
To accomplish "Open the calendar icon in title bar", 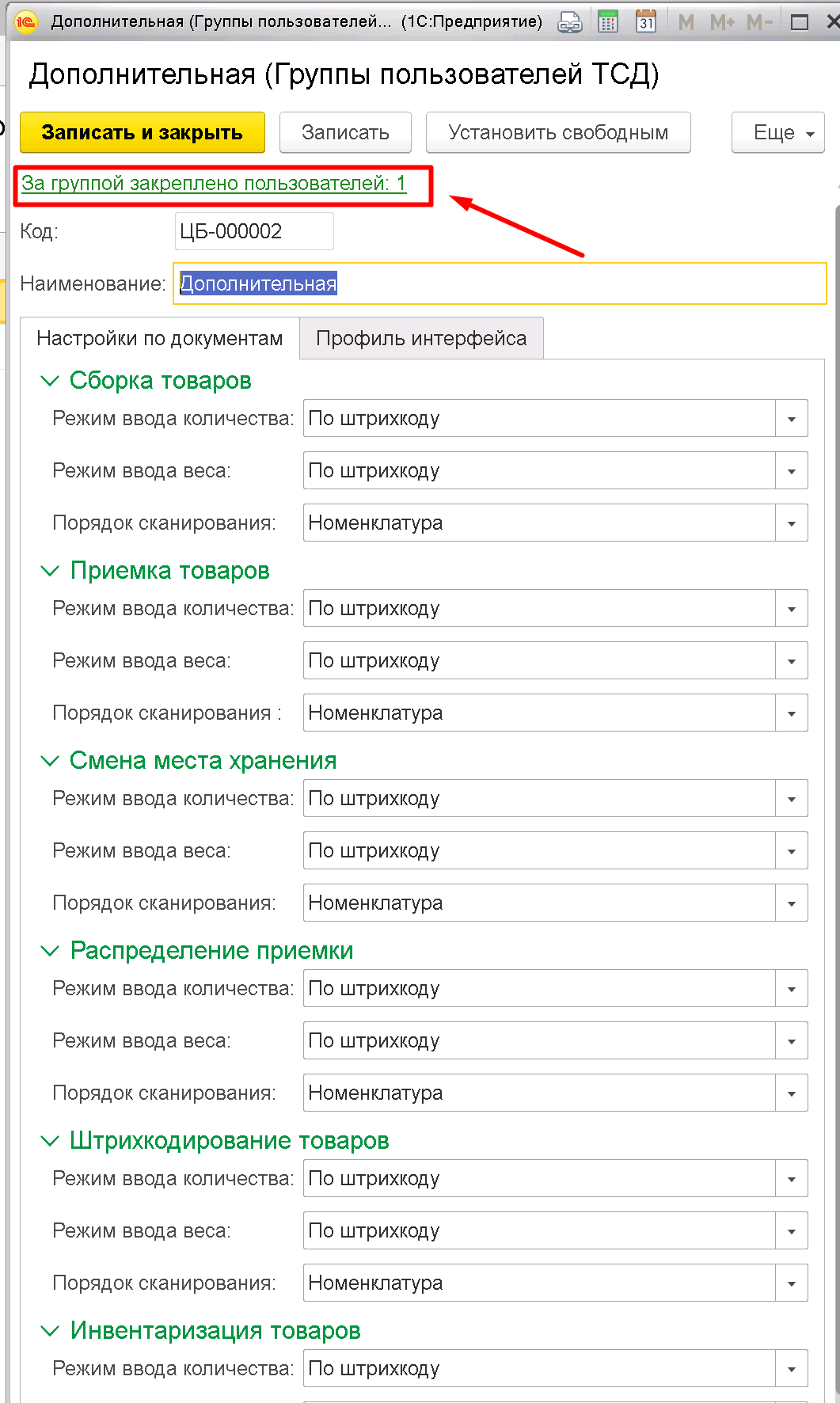I will pos(646,21).
